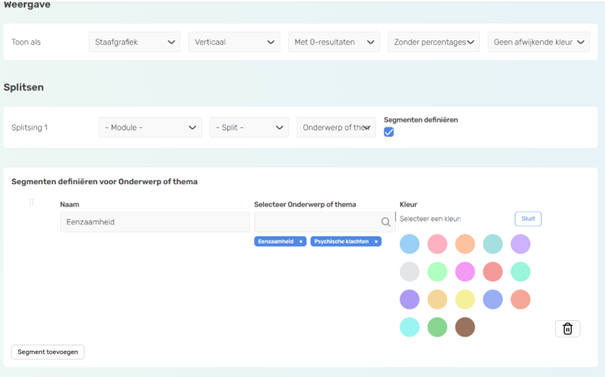
Task: Open the Staafgrafiek display type dropdown
Action: coord(135,42)
